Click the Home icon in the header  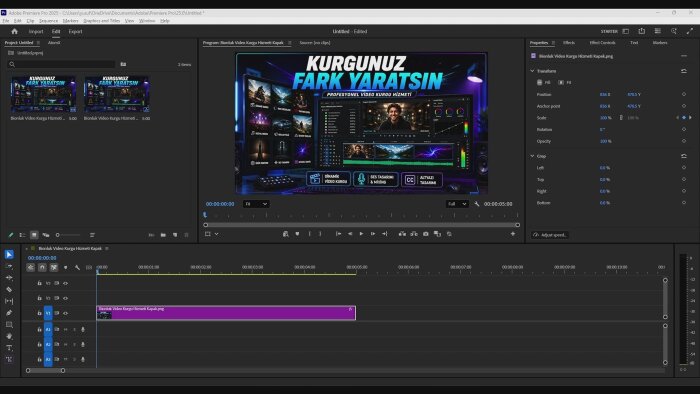tap(14, 31)
